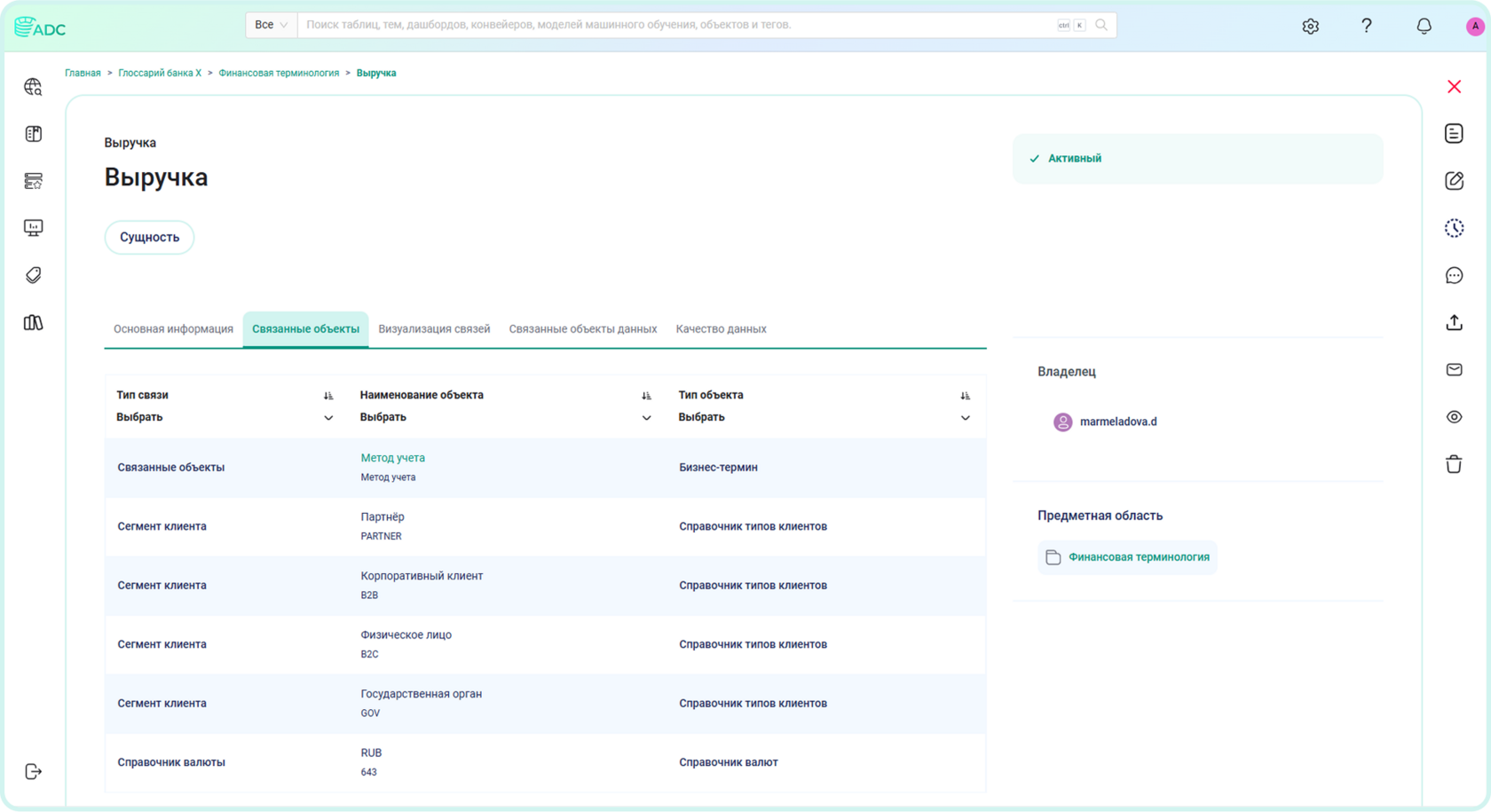Open change history with the clock icon
Screen dimensions: 1491x812
1454,228
